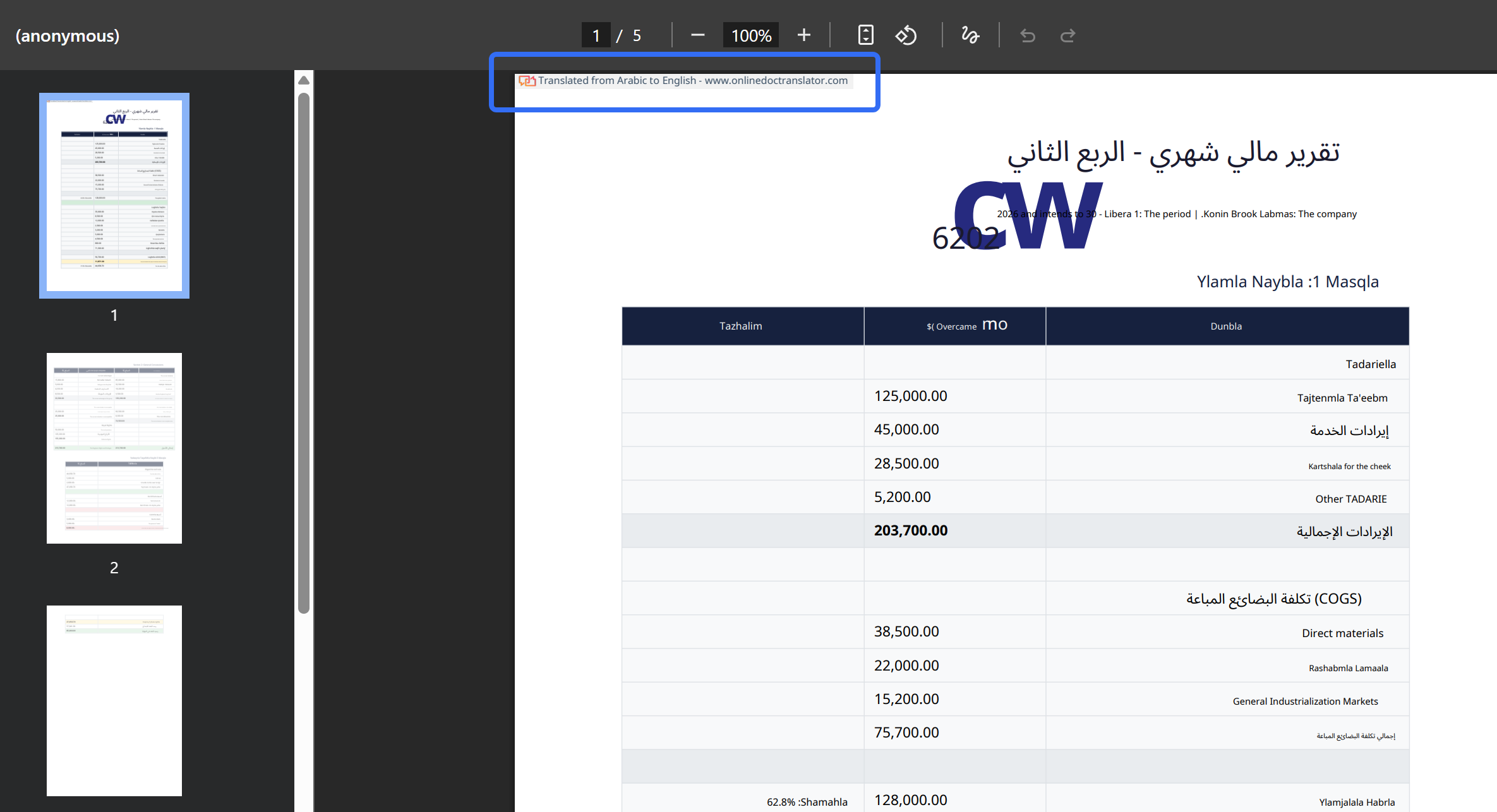Click the onlinedoctranslator.com link text

click(x=776, y=80)
